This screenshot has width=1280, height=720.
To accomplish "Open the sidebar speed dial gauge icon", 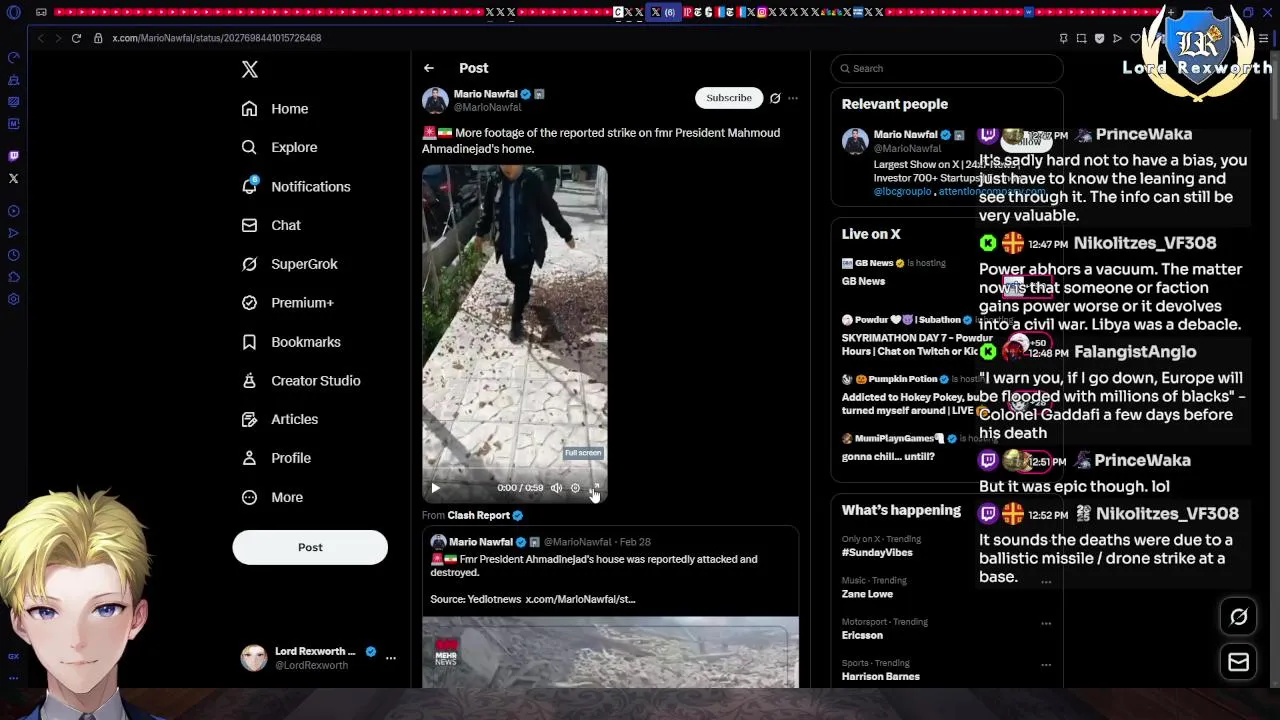I will tap(13, 58).
